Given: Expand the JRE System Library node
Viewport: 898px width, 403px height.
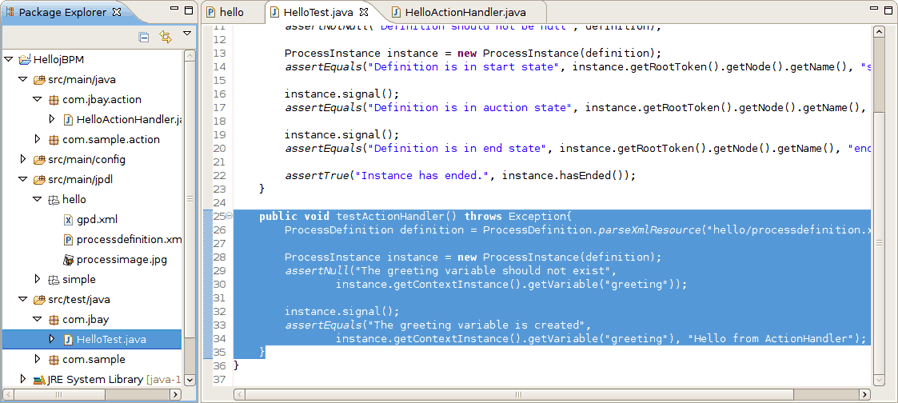Looking at the screenshot, I should coord(22,379).
